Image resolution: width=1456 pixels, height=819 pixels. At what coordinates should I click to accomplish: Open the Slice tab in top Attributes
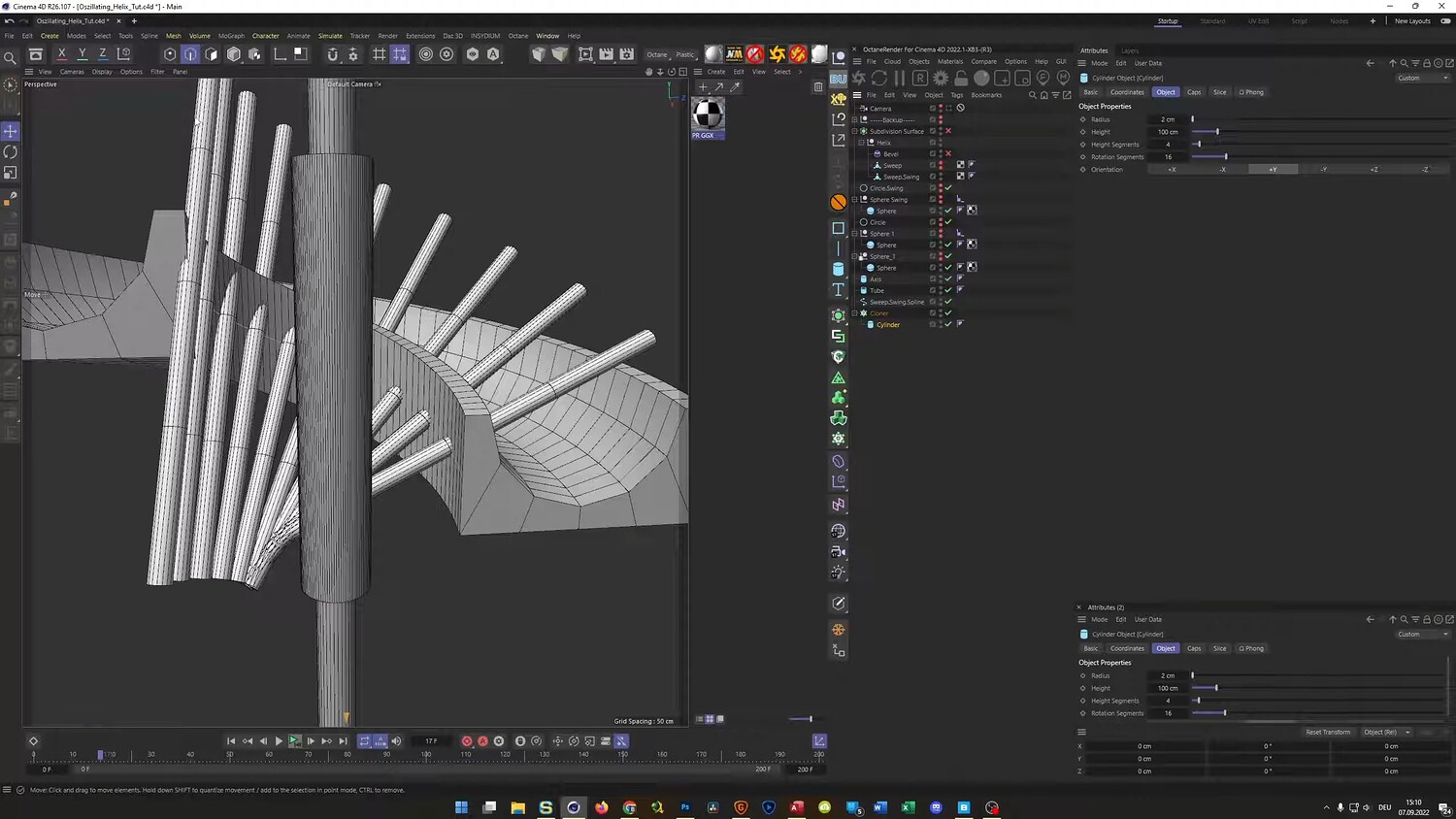point(1220,92)
